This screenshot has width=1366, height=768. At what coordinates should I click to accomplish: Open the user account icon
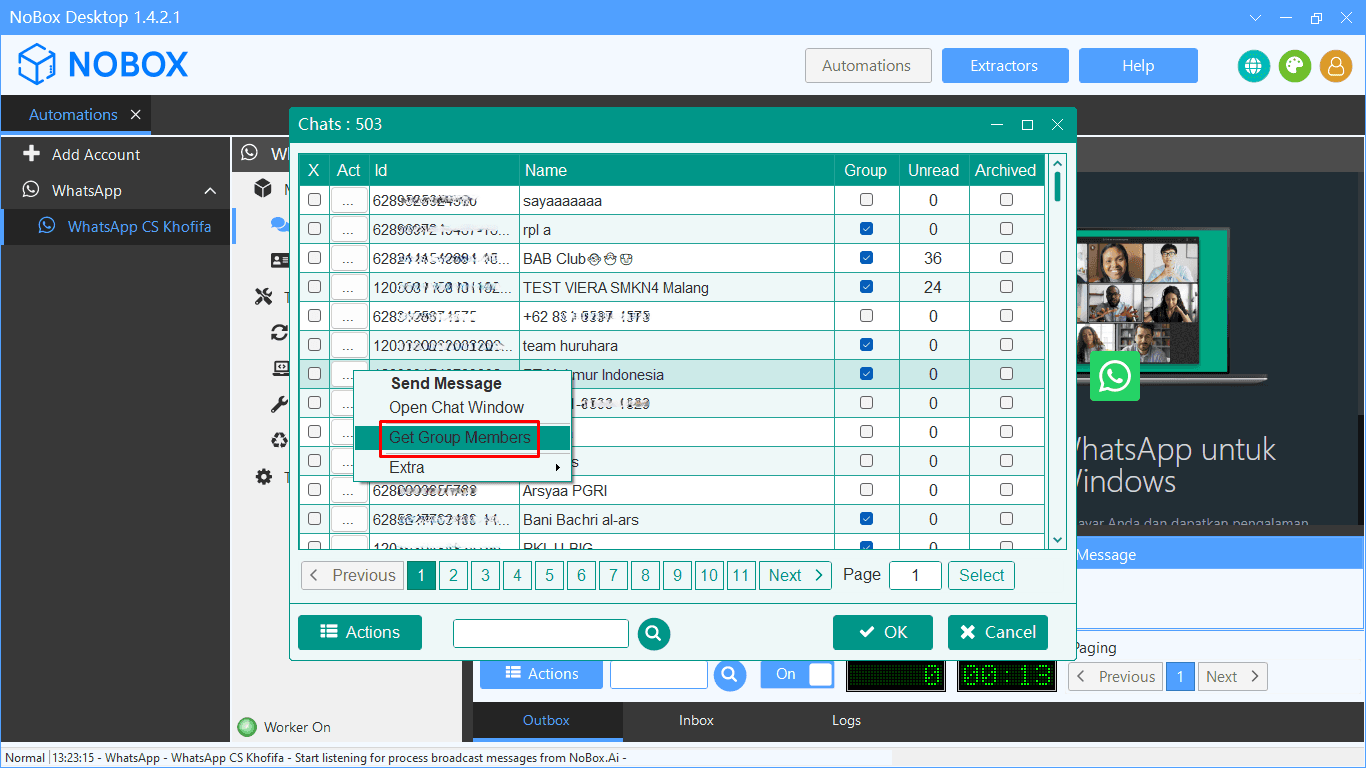tap(1336, 65)
